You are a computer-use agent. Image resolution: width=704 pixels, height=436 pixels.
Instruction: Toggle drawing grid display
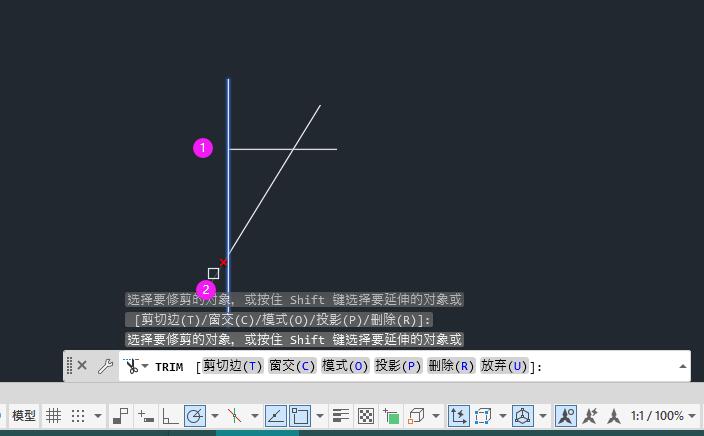pos(53,416)
